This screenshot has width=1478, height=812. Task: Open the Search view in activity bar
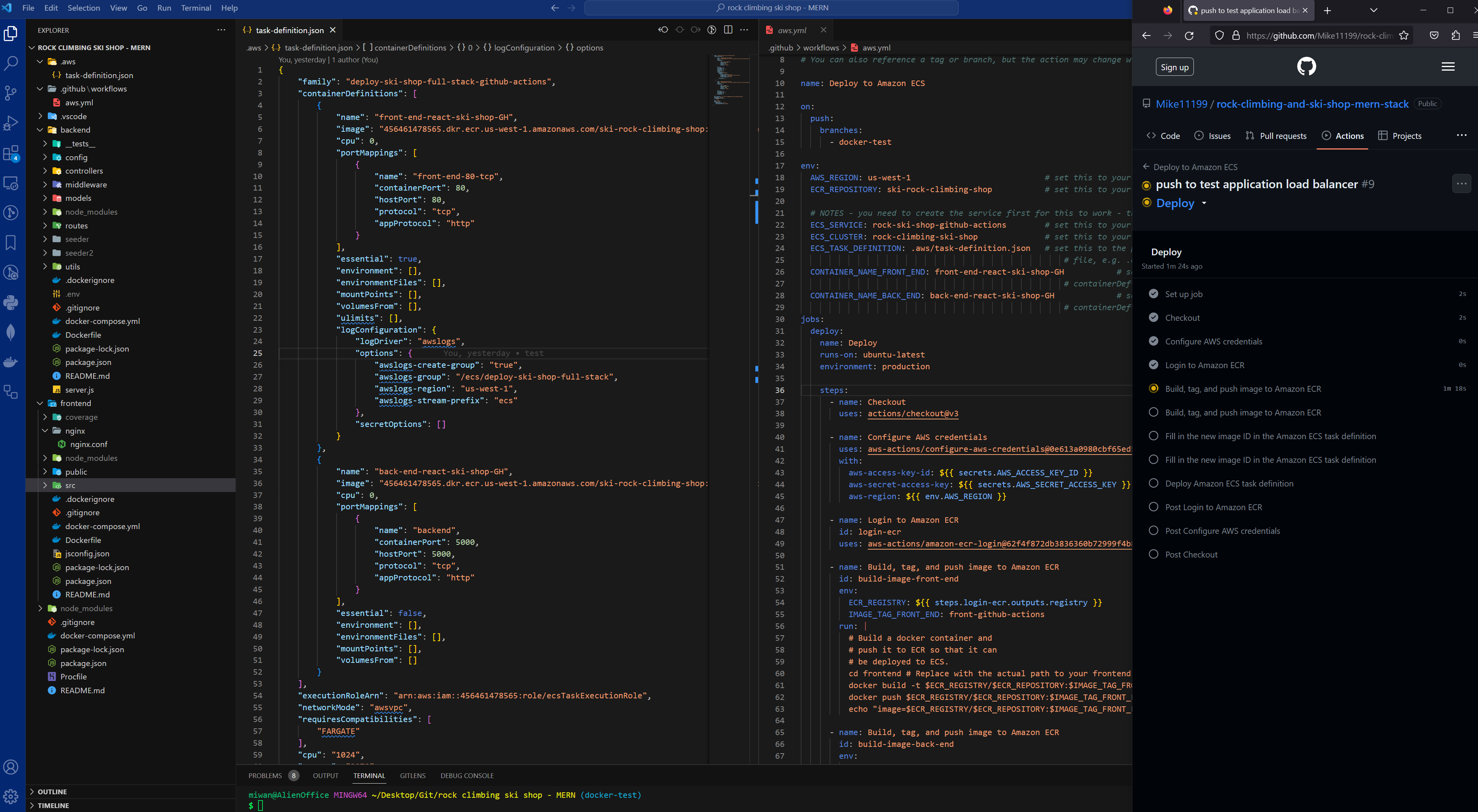pyautogui.click(x=11, y=63)
